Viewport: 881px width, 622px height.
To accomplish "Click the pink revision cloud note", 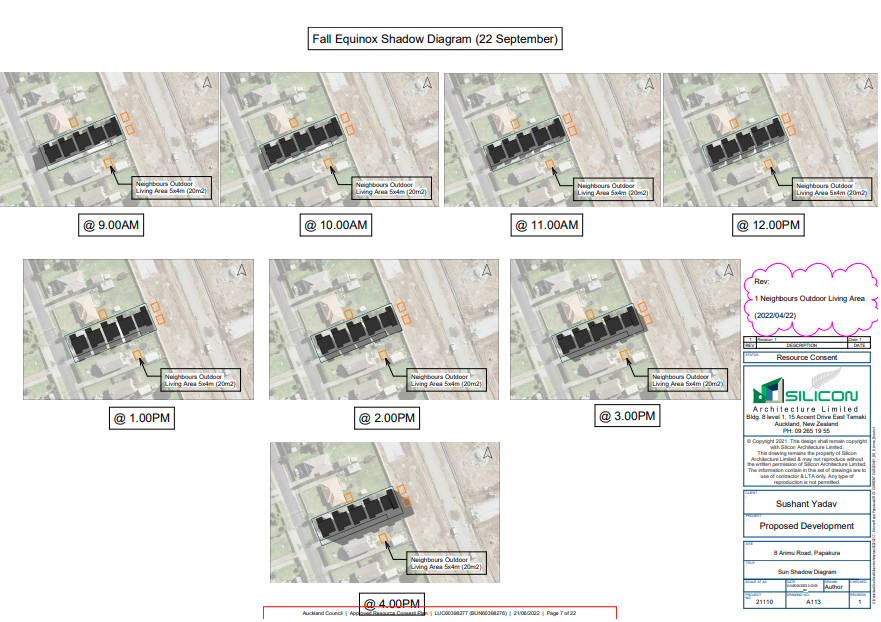I will pos(806,298).
